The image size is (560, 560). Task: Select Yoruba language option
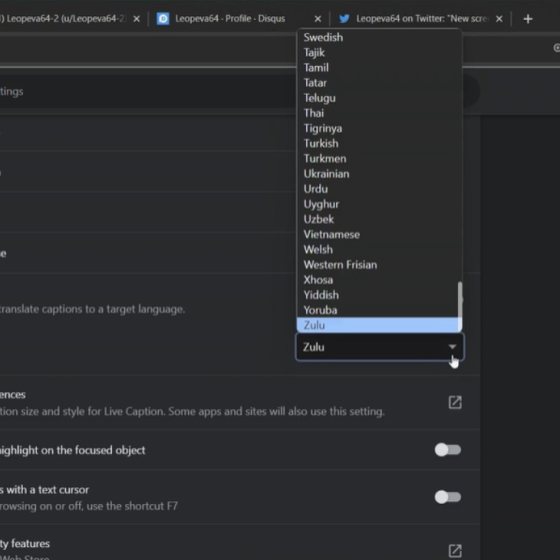[x=378, y=310]
